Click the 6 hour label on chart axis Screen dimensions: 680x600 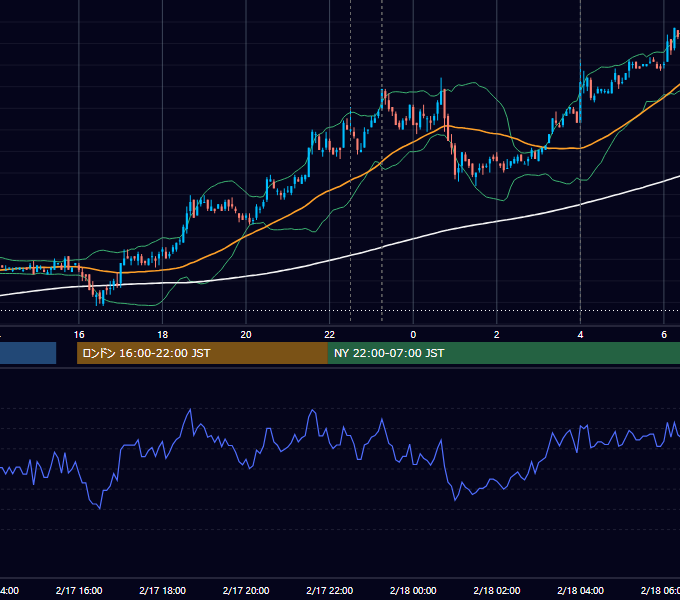click(x=664, y=335)
